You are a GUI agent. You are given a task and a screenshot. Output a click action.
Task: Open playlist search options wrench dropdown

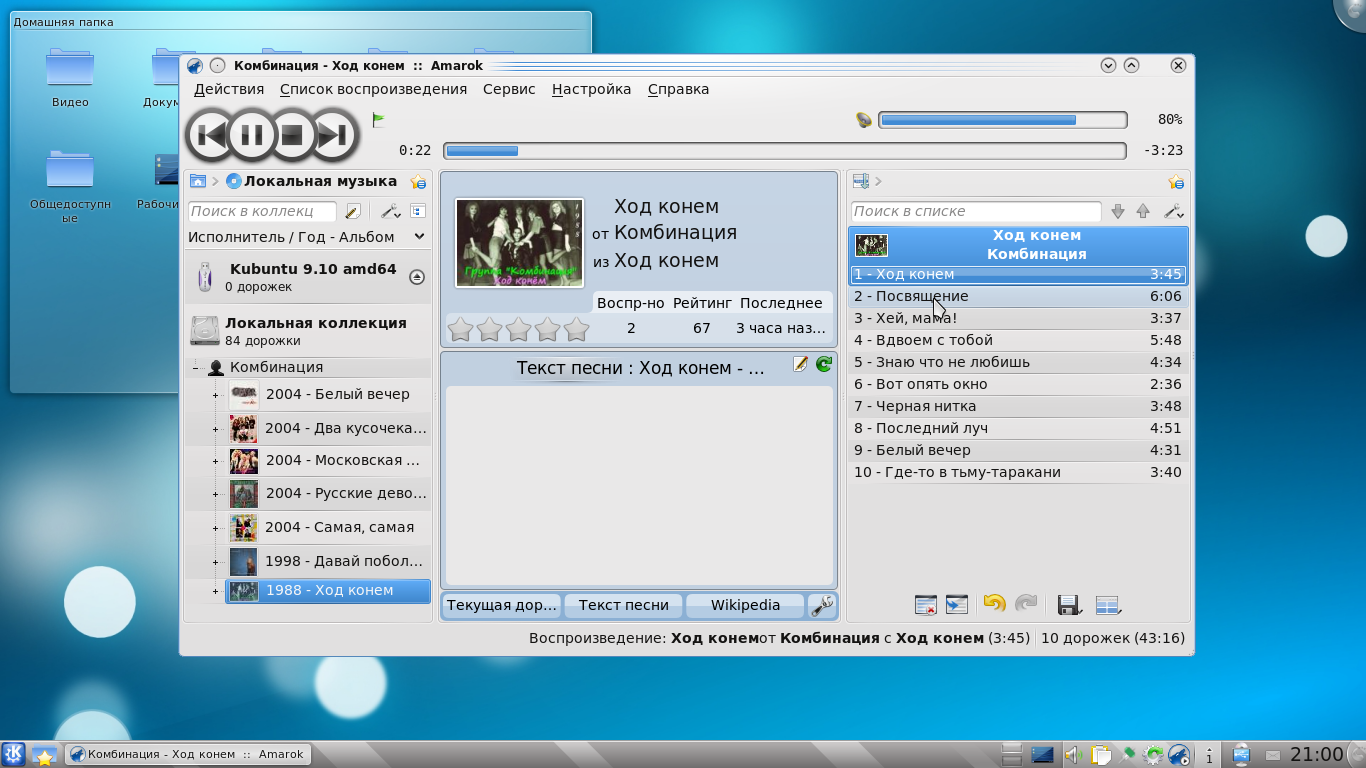click(x=1174, y=211)
